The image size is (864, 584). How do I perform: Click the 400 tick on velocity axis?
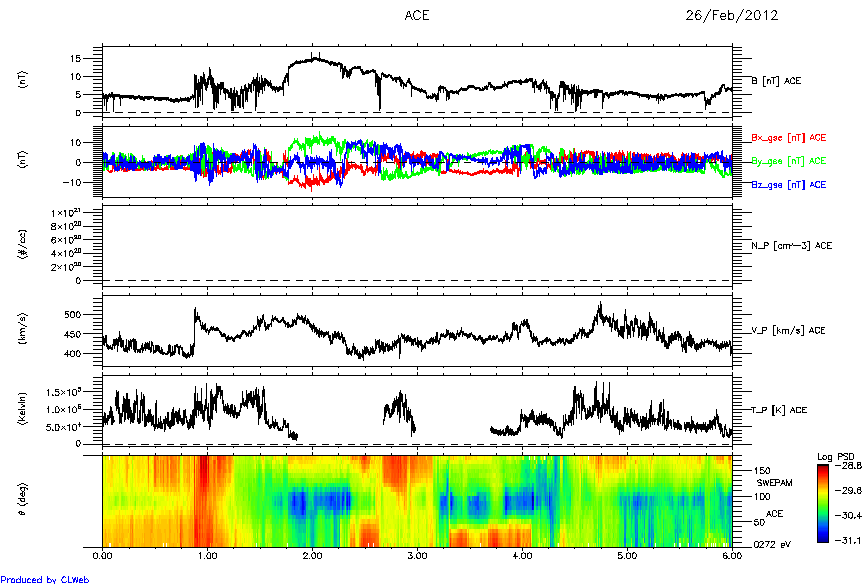[72, 354]
